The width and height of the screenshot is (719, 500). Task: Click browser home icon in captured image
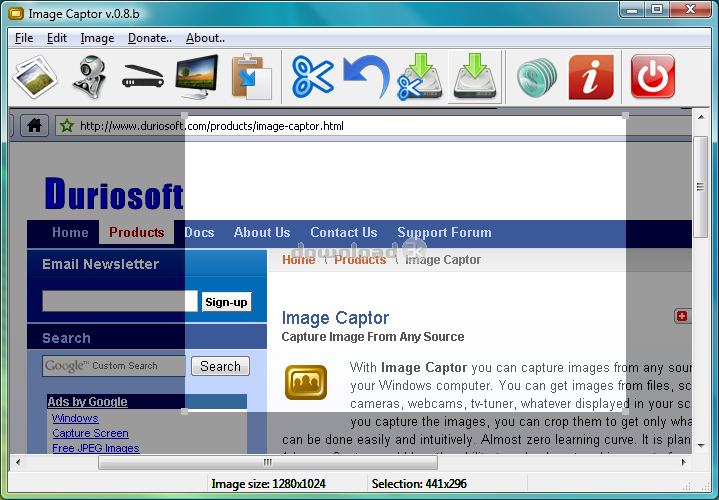[x=34, y=125]
